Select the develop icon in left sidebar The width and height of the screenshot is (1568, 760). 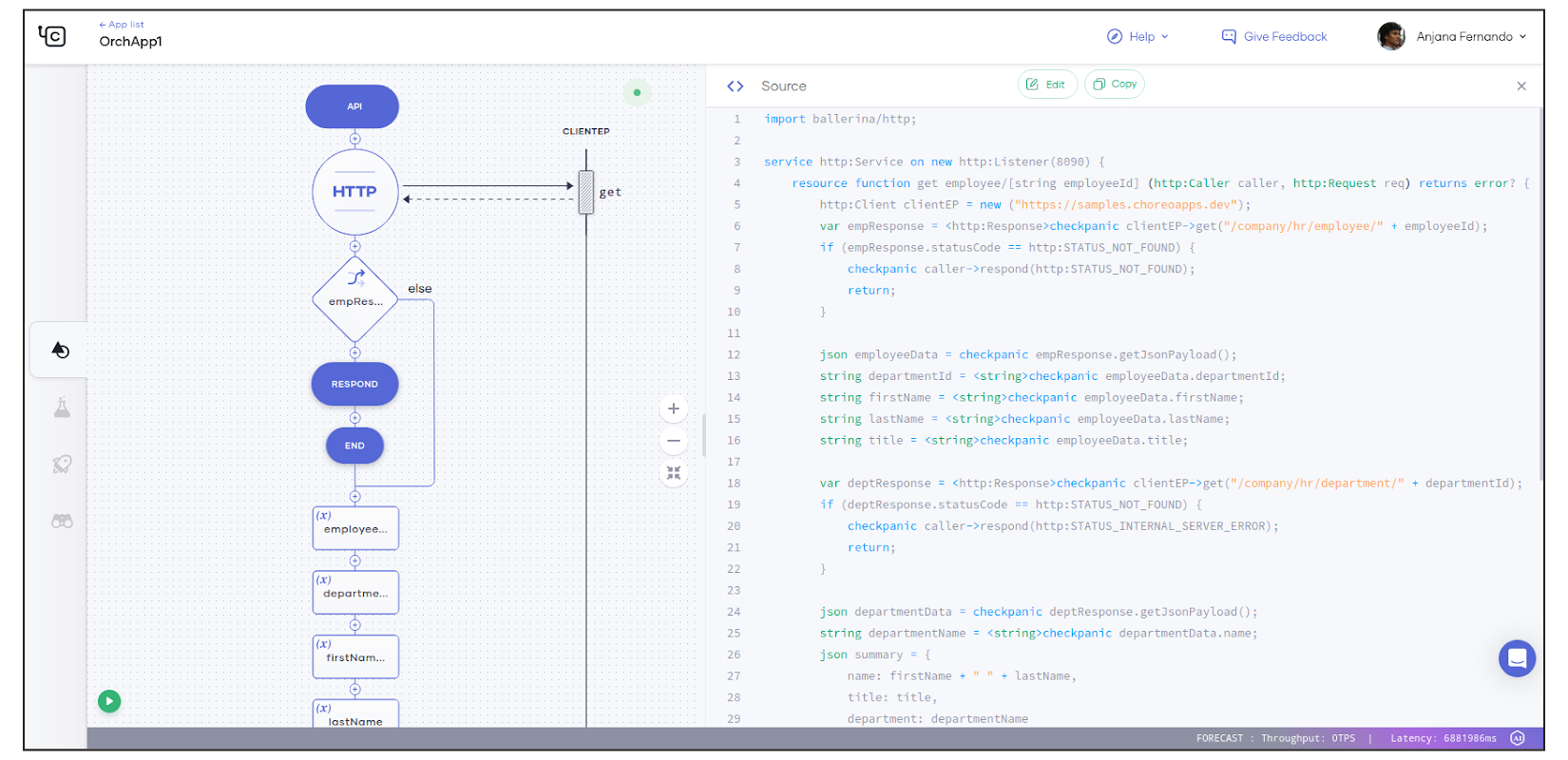coord(60,351)
